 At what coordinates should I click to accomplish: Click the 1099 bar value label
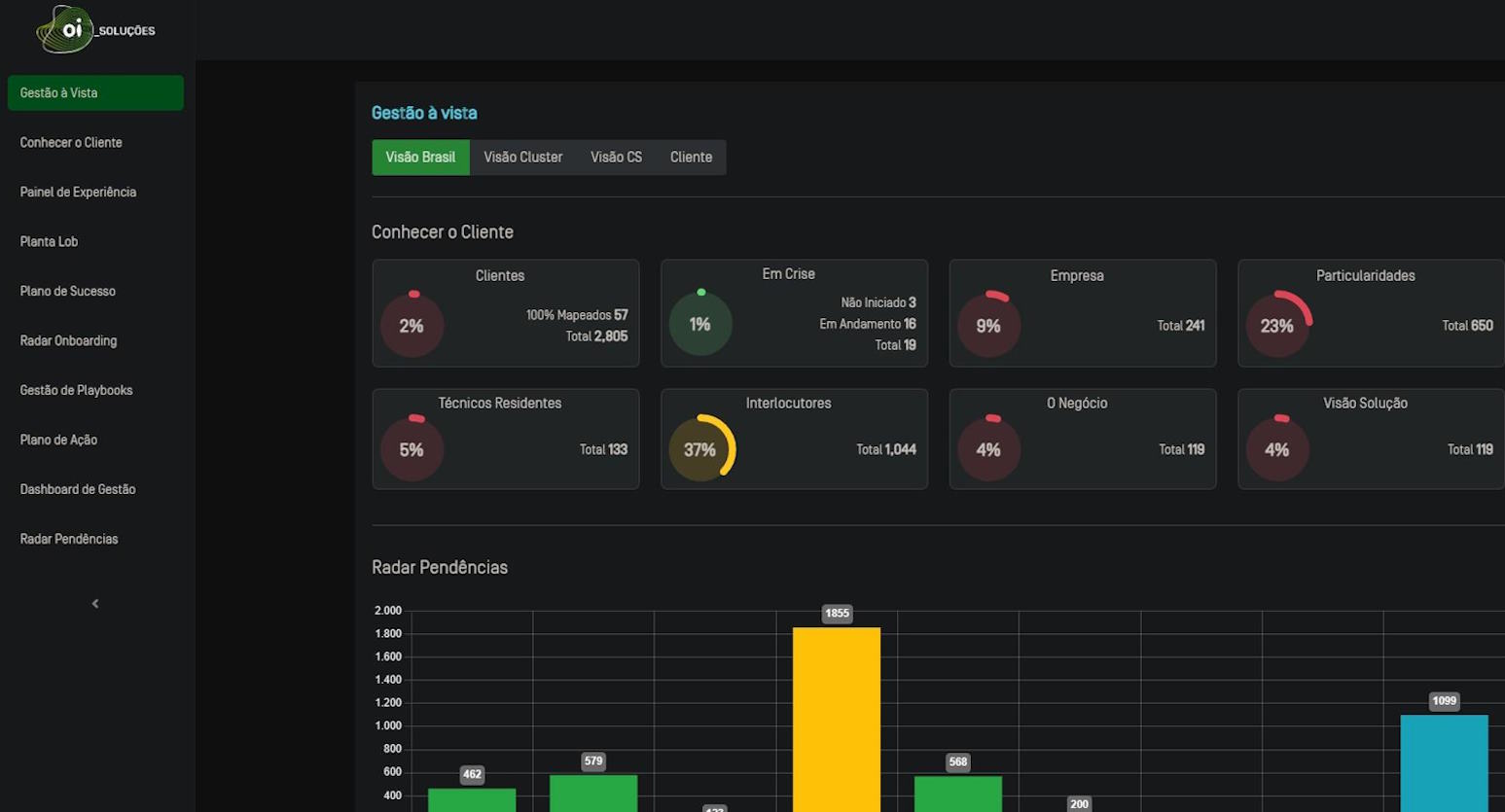pyautogui.click(x=1445, y=701)
